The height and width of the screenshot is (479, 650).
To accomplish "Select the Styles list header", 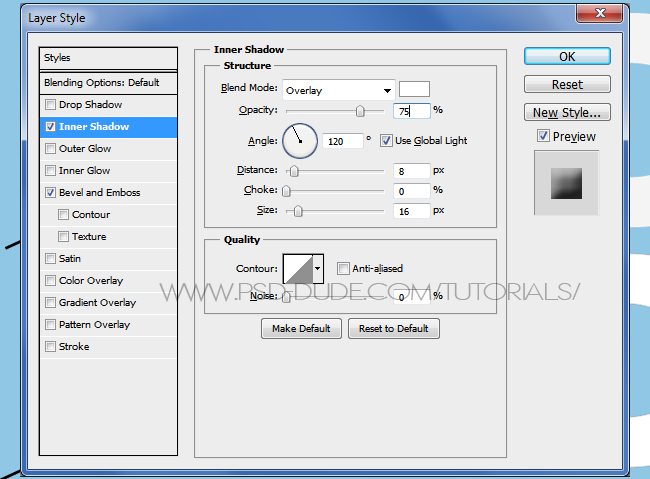I will 109,58.
